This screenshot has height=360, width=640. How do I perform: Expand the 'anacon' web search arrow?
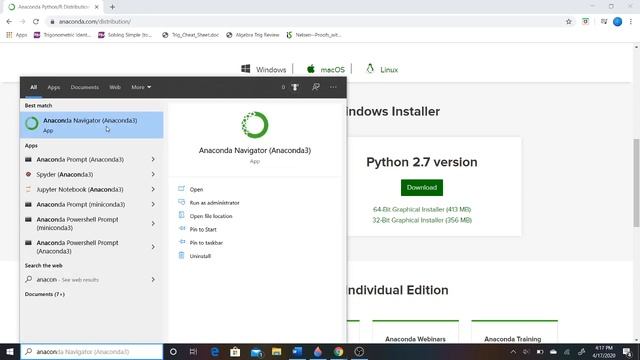coord(153,280)
